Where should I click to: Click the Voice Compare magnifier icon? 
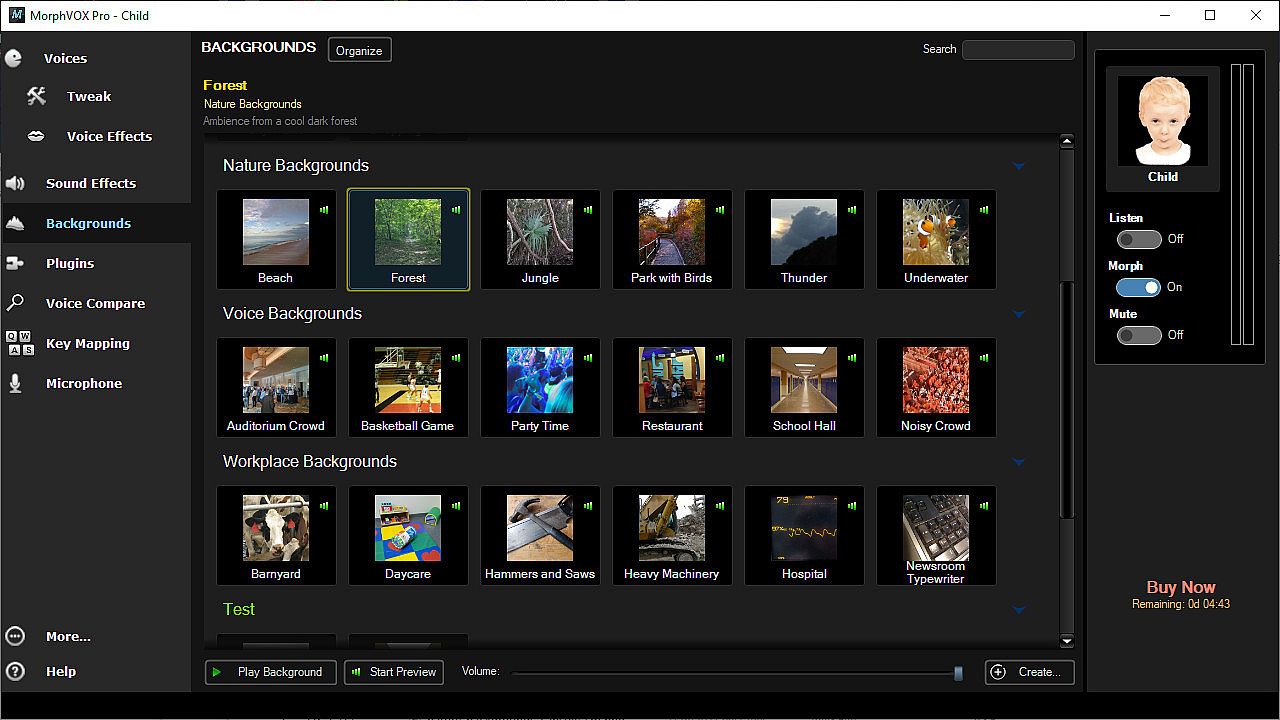[x=15, y=303]
